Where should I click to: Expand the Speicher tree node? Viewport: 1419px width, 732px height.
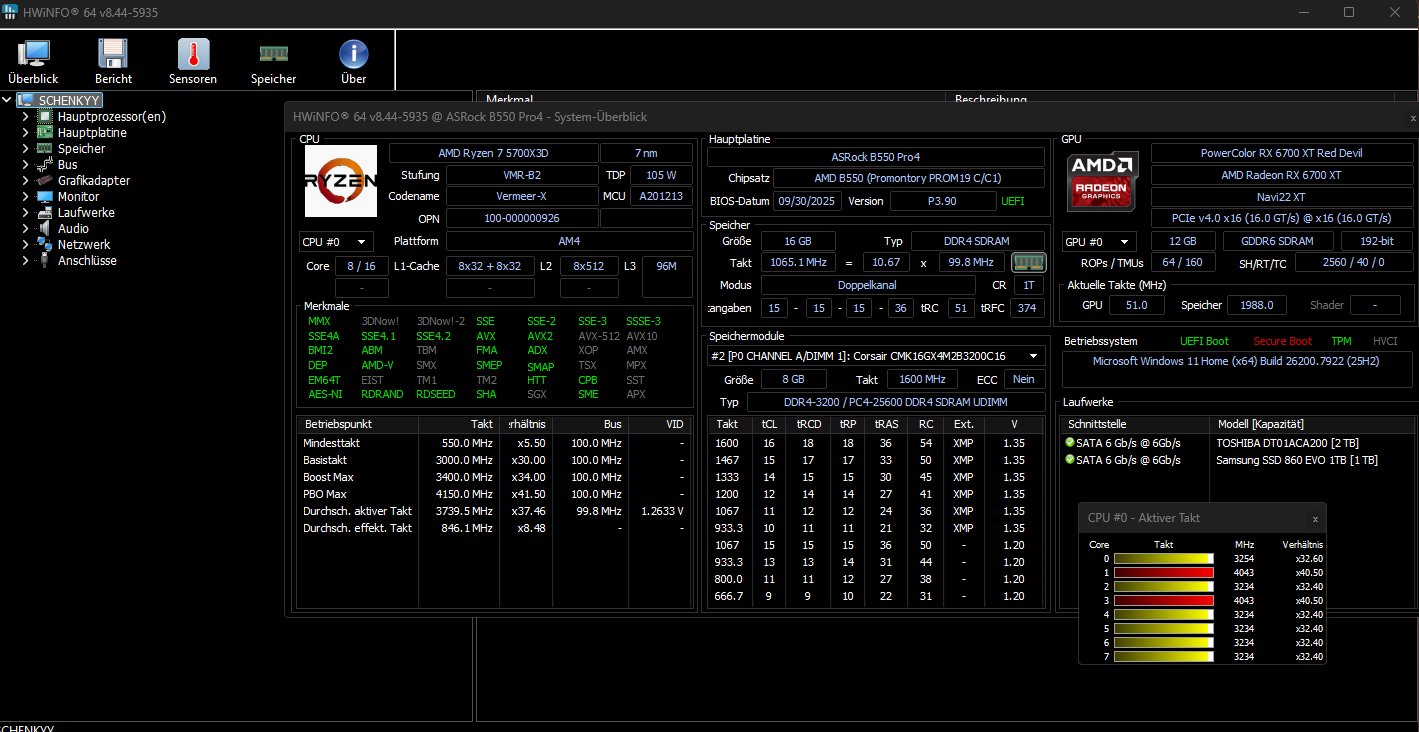(x=26, y=148)
